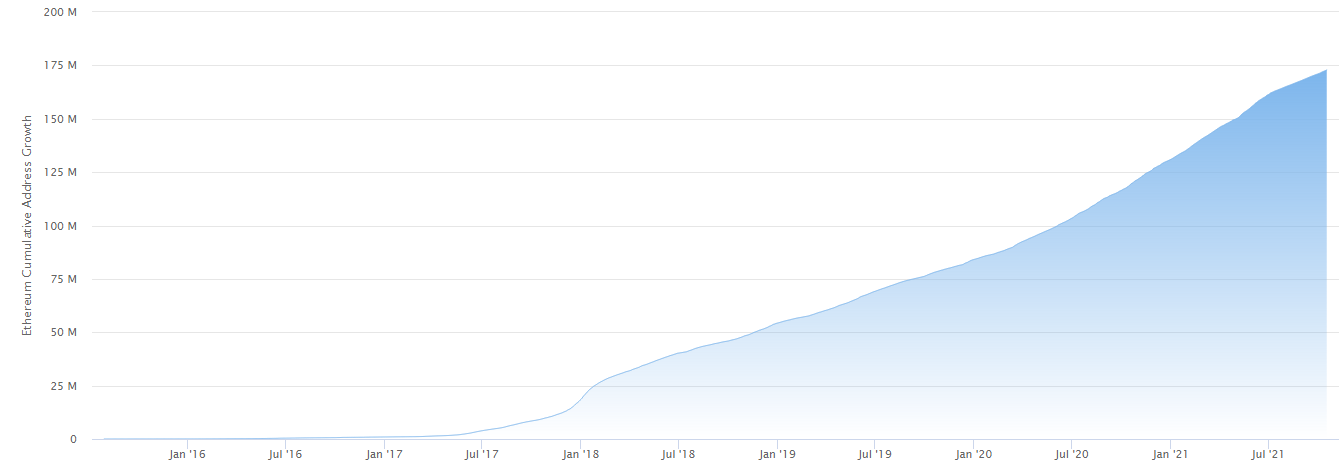
Task: Click the 75 M y-axis label
Action: (x=65, y=279)
